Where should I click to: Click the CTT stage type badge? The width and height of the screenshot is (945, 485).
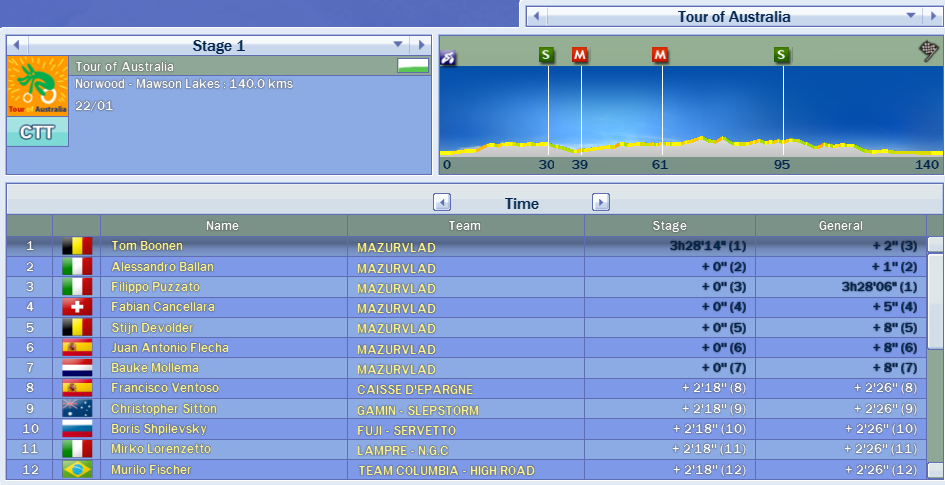pos(38,132)
